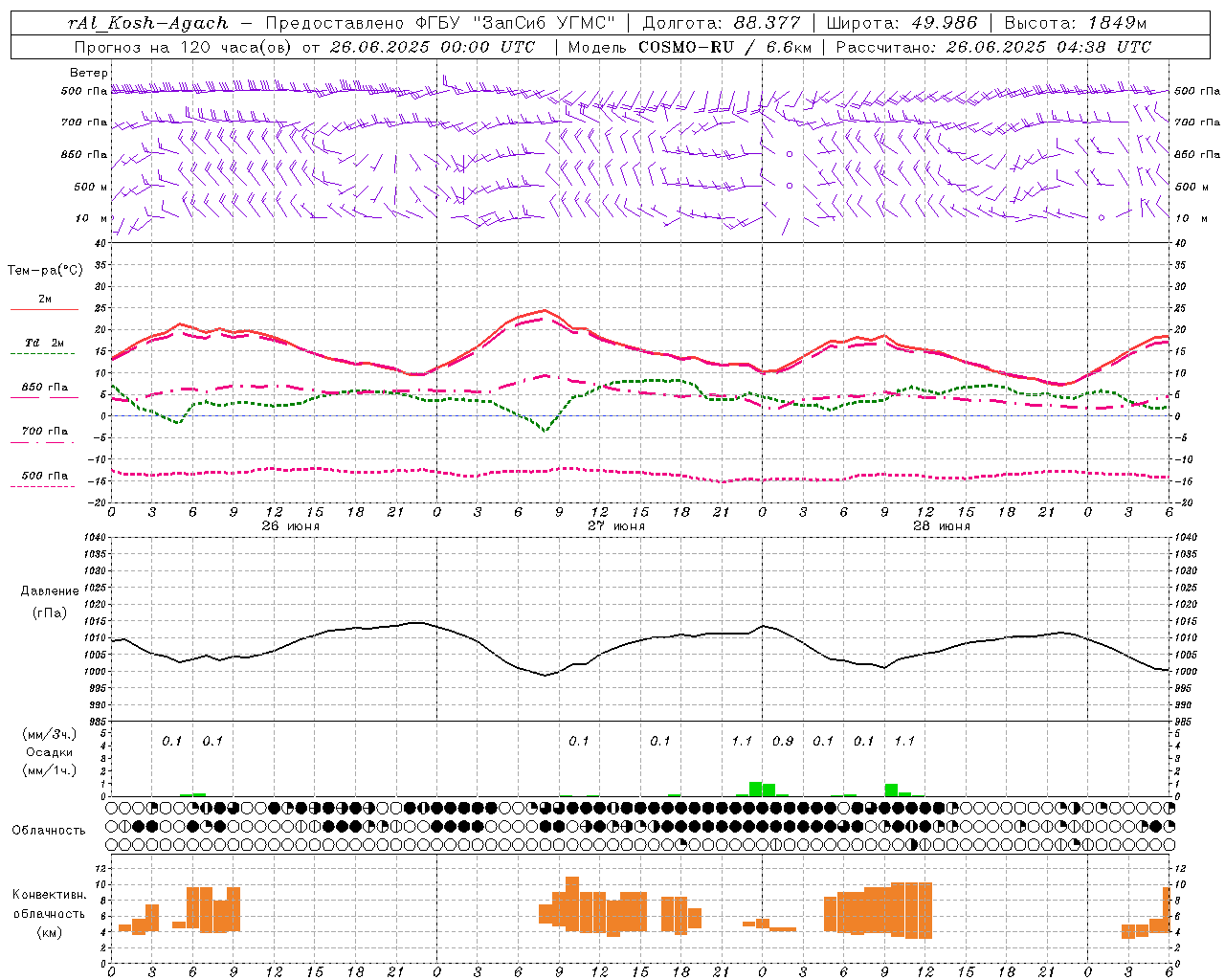The height and width of the screenshot is (980, 1225).
Task: Select the Долгота: 88.377 longitude text
Action: pos(722,23)
